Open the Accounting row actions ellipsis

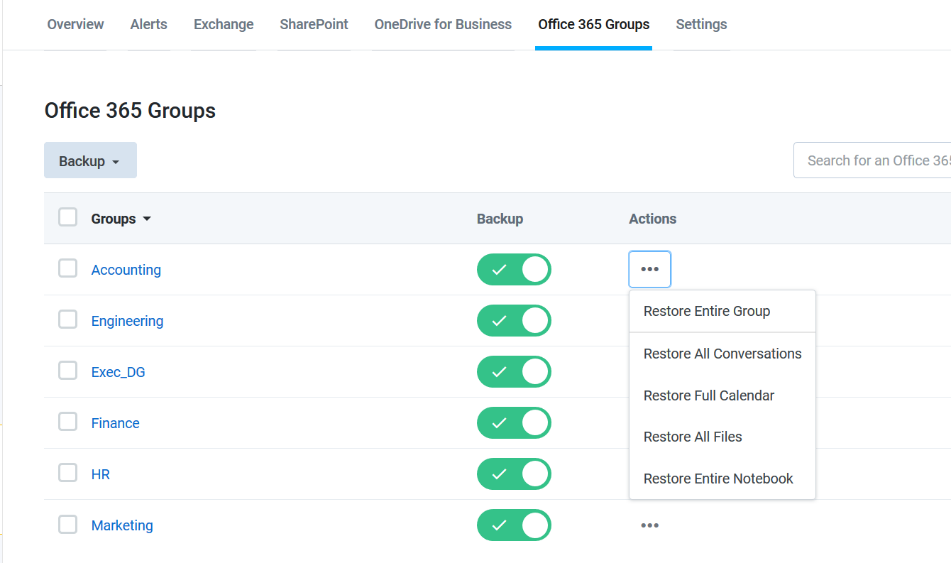(x=650, y=269)
